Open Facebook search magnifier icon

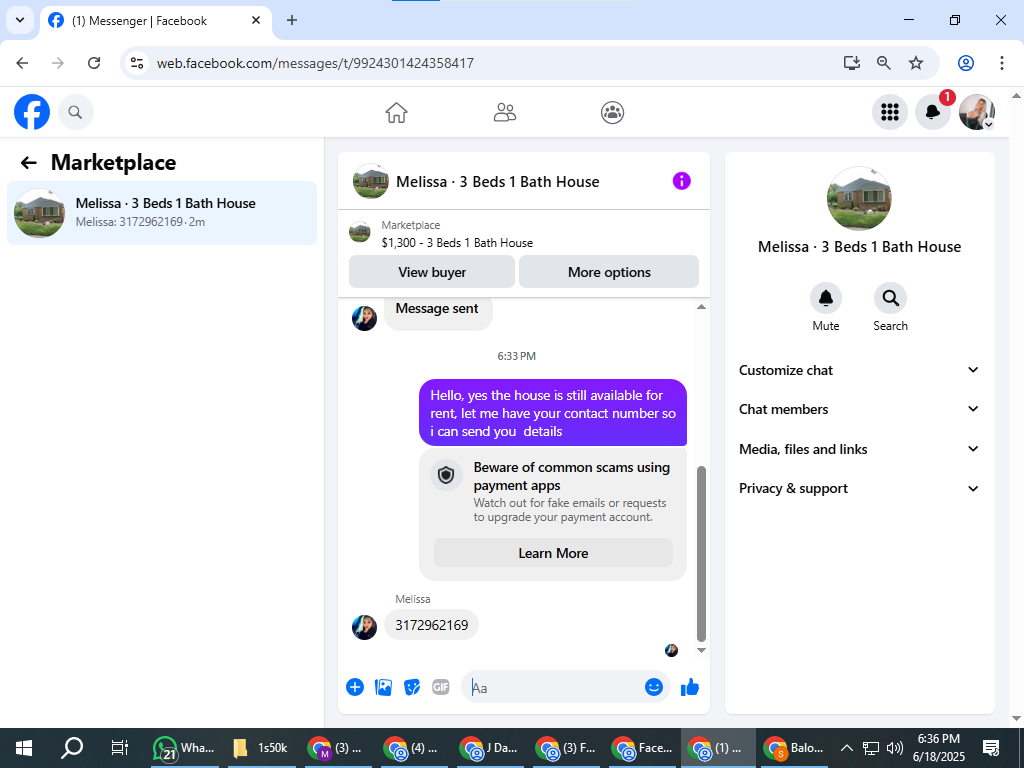[76, 112]
